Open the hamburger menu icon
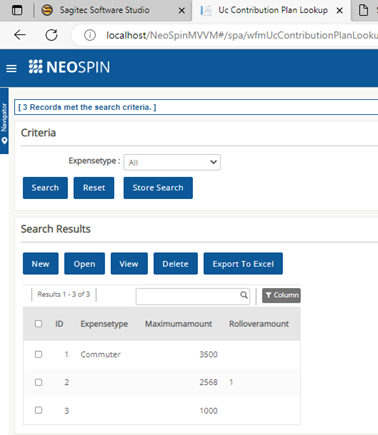 coord(11,68)
